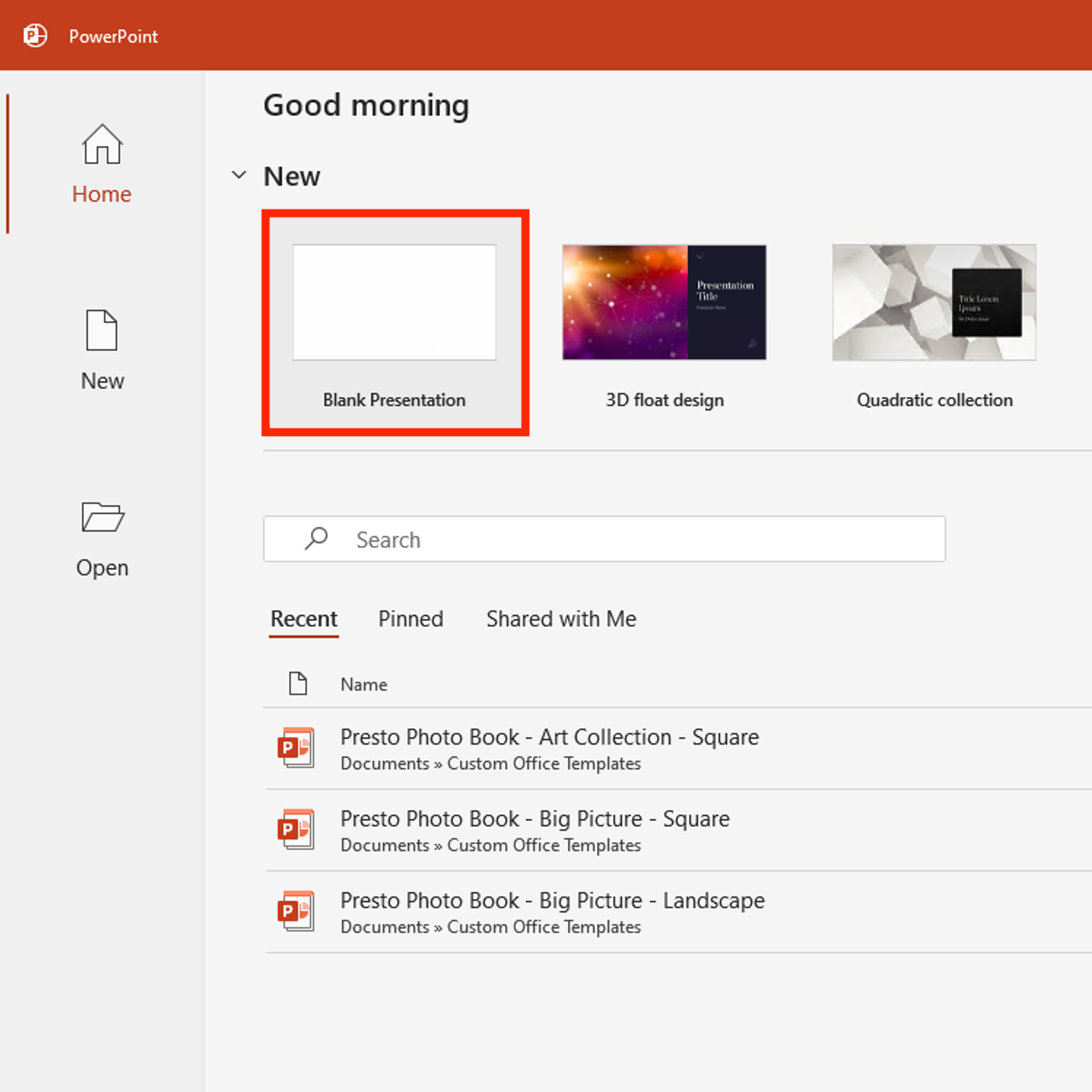Collapse the New templates section
This screenshot has width=1092, height=1092.
coord(239,174)
